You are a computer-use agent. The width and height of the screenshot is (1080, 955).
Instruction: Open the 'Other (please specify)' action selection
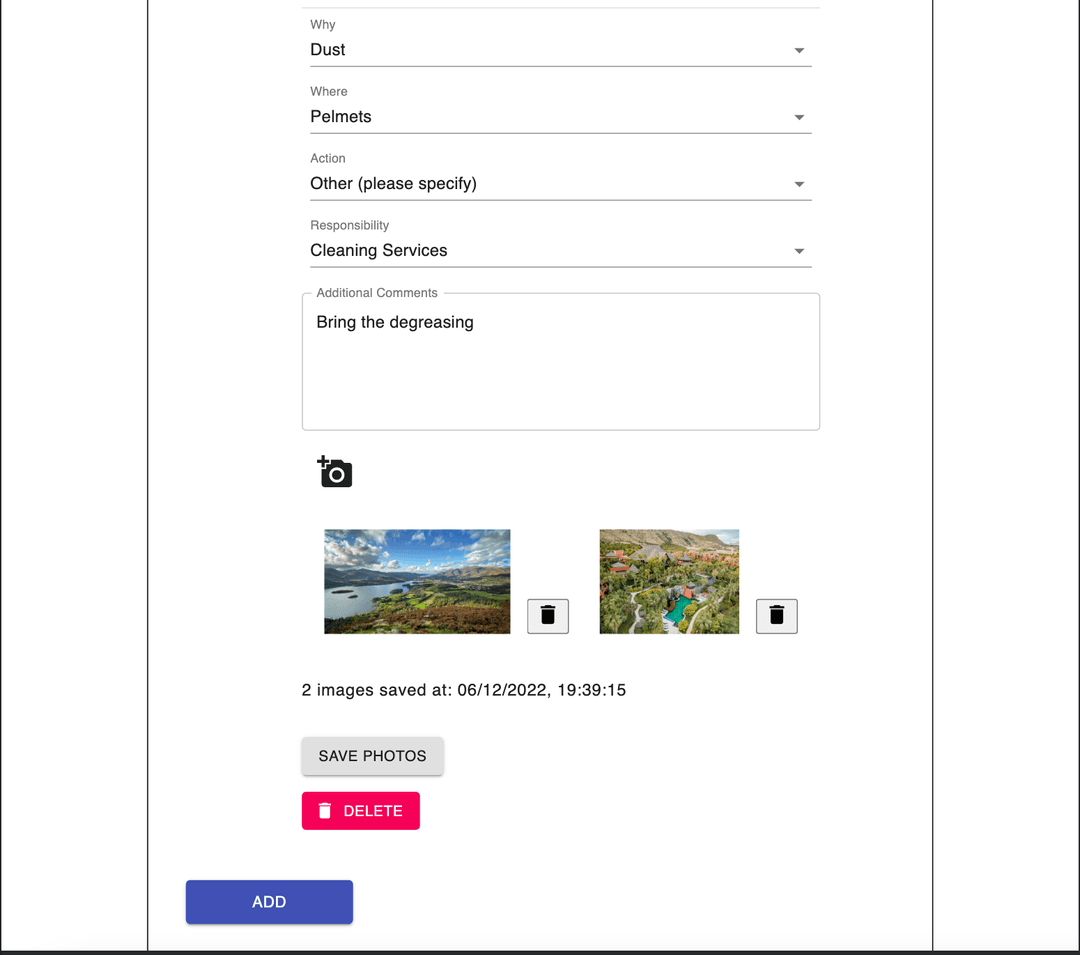(x=393, y=183)
